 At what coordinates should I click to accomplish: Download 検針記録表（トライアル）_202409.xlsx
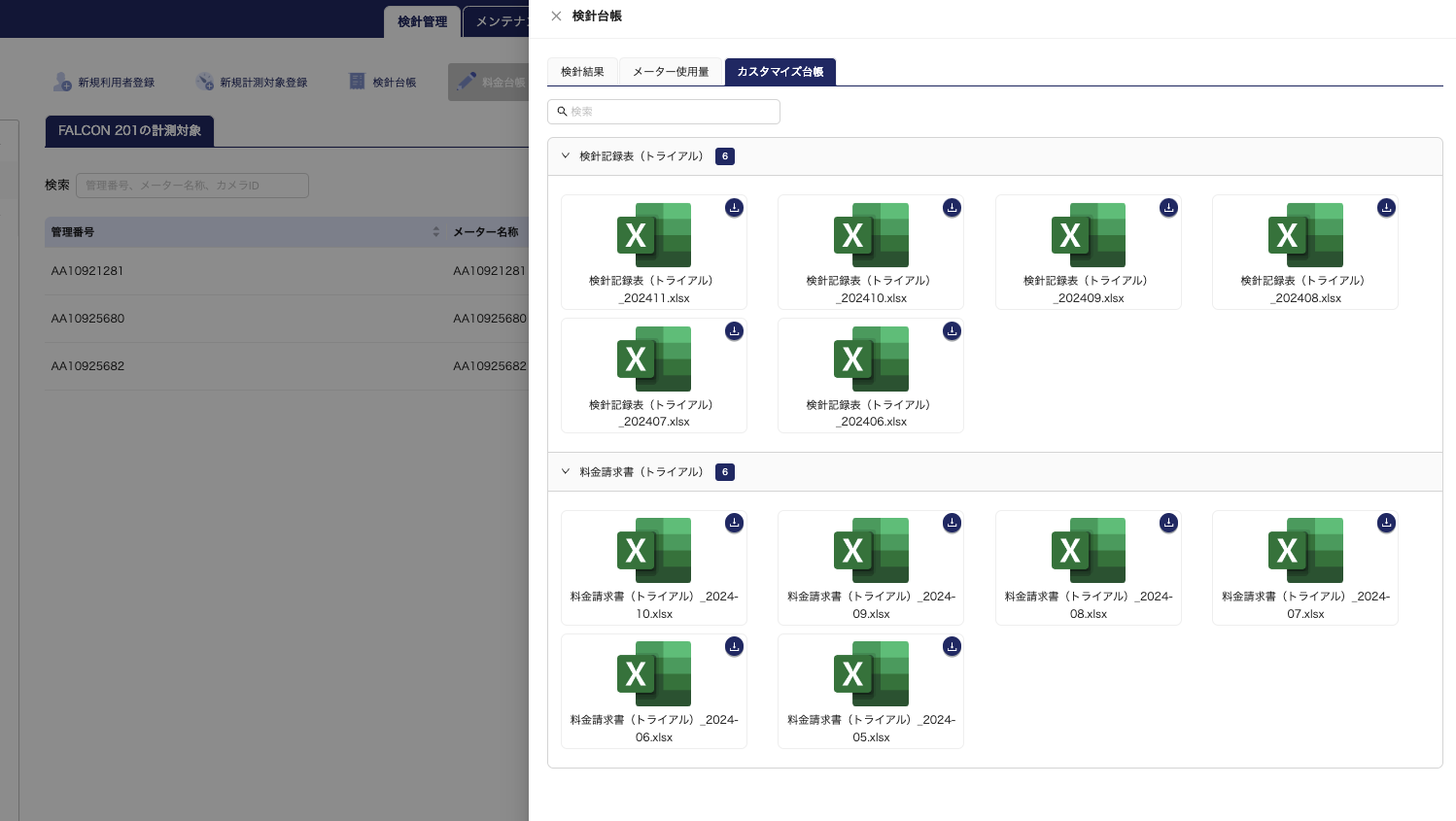[1169, 208]
